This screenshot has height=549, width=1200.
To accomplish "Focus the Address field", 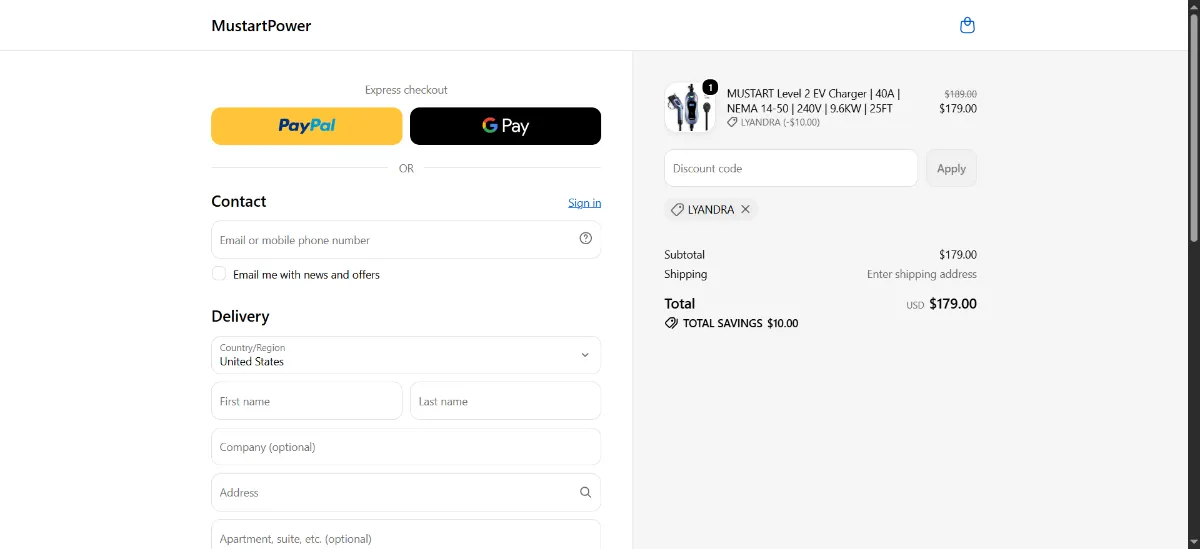I will [406, 492].
